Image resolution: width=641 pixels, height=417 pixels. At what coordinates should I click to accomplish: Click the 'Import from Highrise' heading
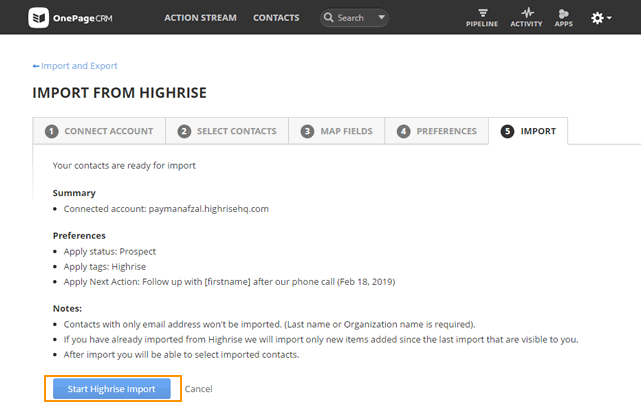tap(119, 93)
